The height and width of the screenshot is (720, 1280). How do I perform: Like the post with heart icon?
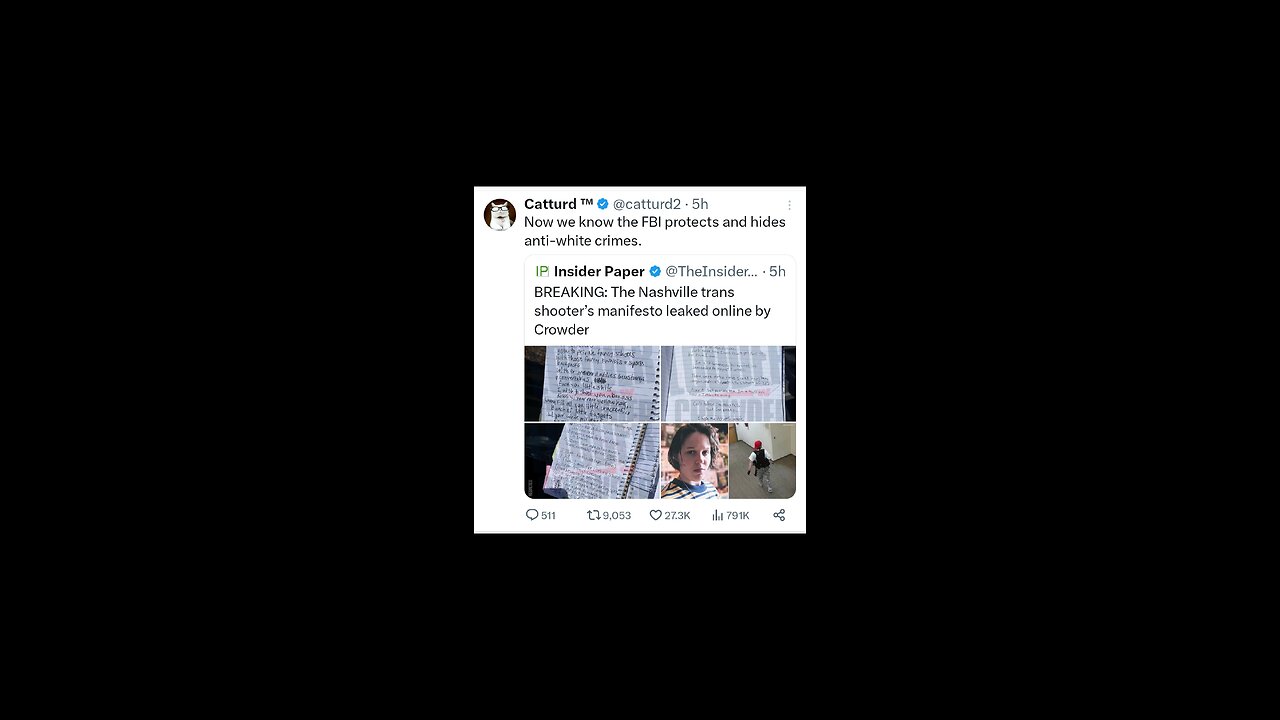click(656, 515)
